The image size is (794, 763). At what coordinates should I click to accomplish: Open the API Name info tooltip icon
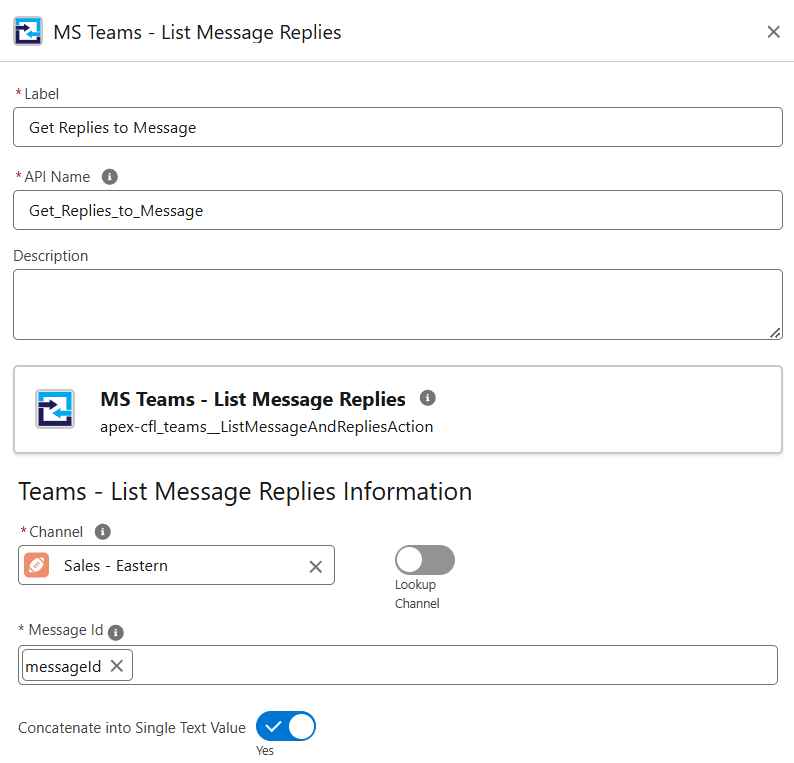point(109,177)
